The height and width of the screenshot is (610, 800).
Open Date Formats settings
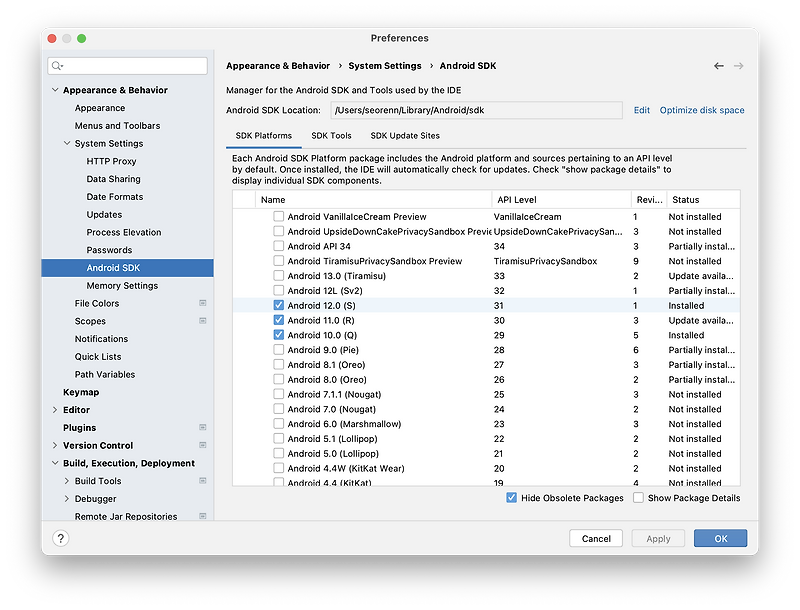(x=115, y=197)
